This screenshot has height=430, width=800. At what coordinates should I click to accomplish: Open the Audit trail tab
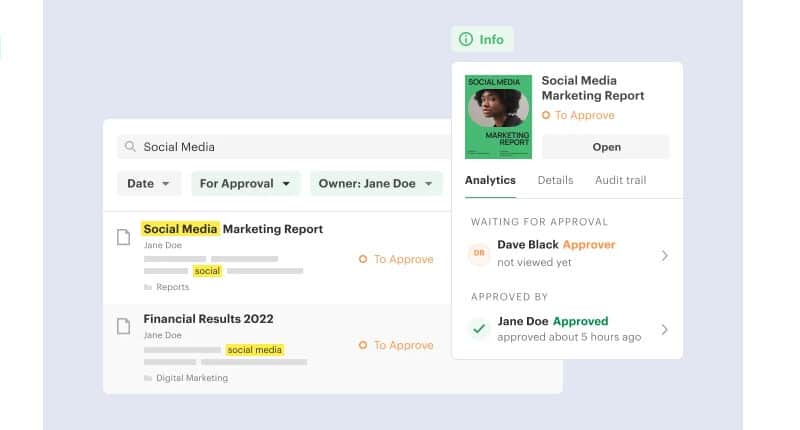click(x=620, y=180)
